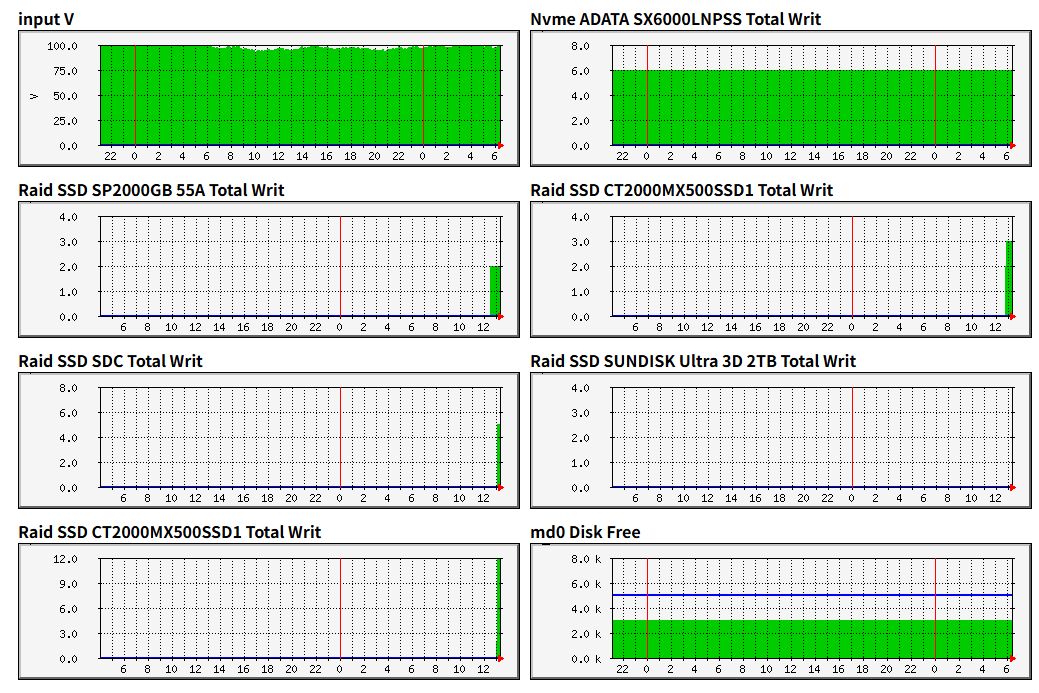Click the 100.0 y-axis label on input V graph
The height and width of the screenshot is (693, 1039).
[63, 46]
